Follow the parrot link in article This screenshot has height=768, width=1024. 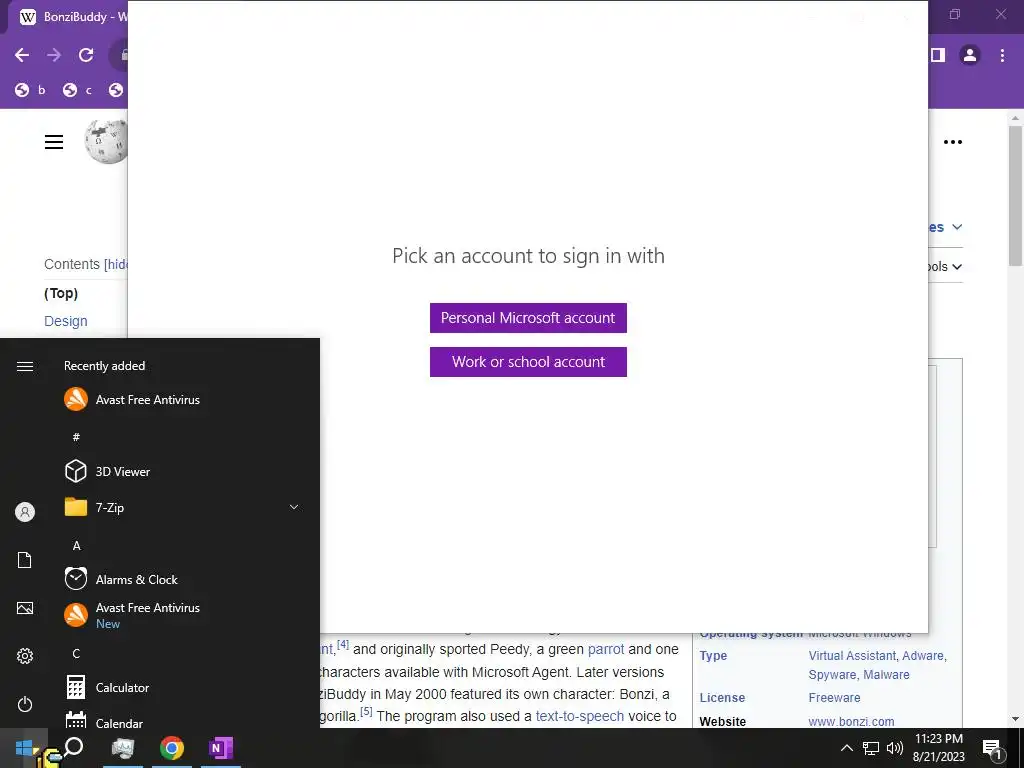[x=605, y=649]
